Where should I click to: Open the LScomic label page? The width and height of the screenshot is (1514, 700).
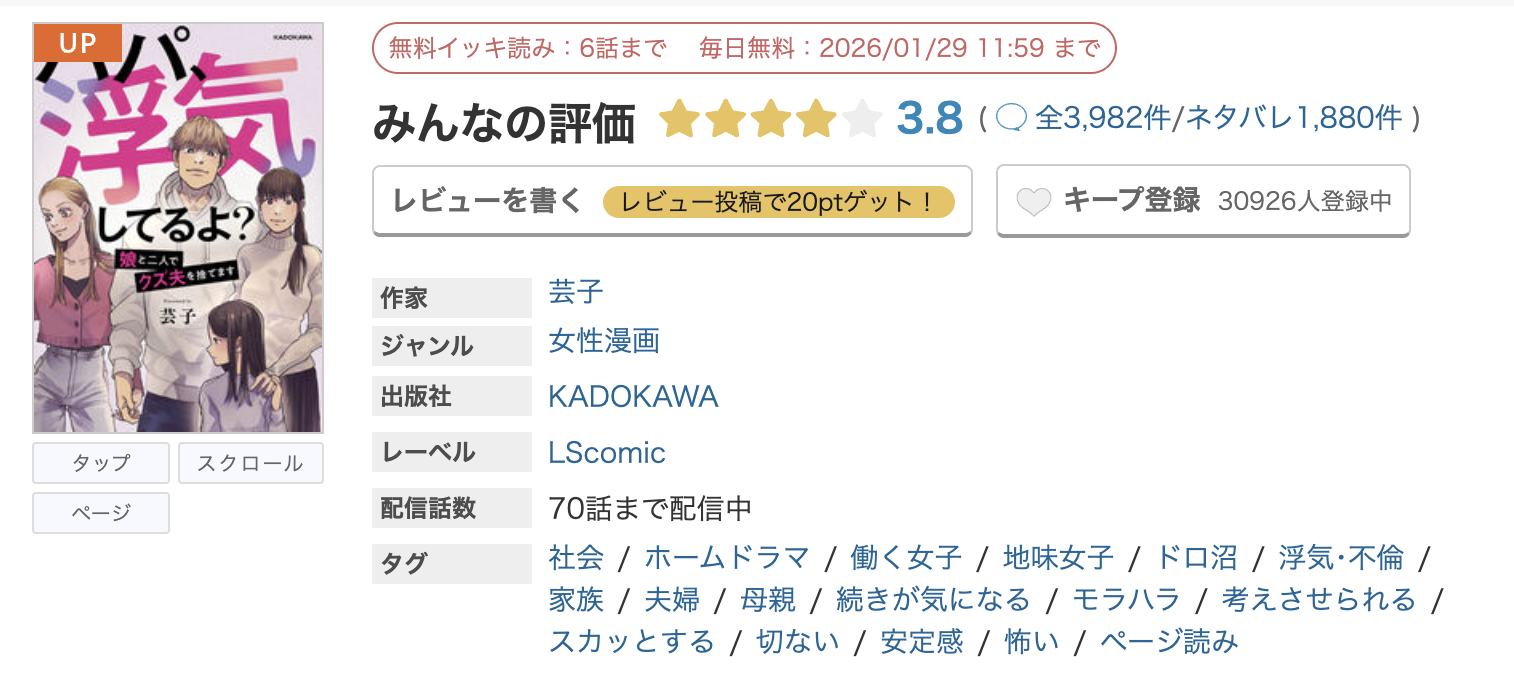coord(606,452)
